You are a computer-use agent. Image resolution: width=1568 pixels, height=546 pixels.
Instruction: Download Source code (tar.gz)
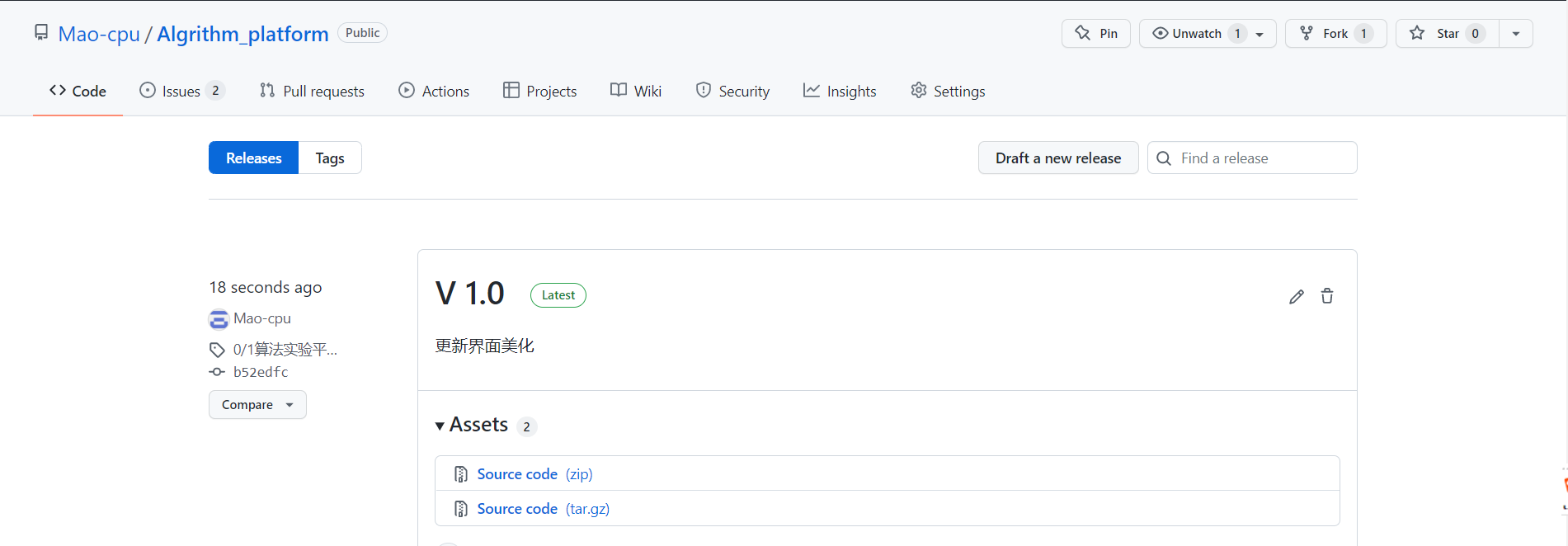[544, 509]
